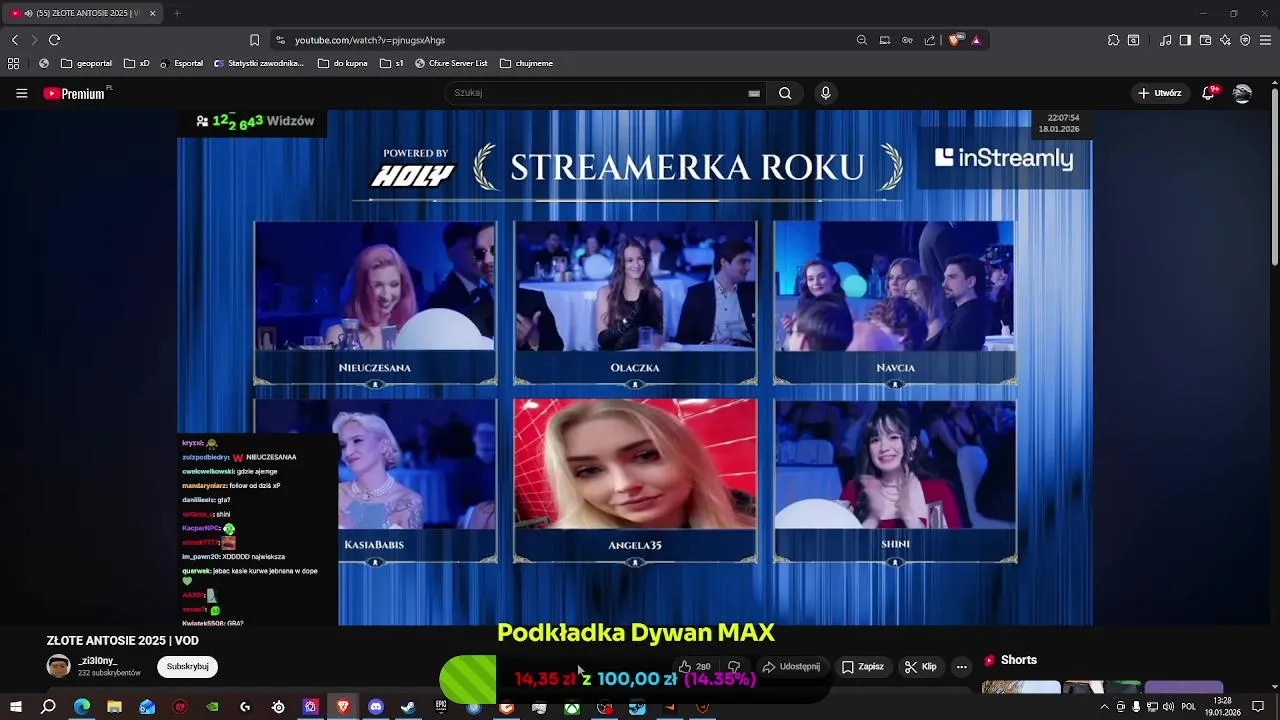Open Epic Games Launcher from the taskbar
Viewport: 1280px width, 720px height.
coord(441,707)
